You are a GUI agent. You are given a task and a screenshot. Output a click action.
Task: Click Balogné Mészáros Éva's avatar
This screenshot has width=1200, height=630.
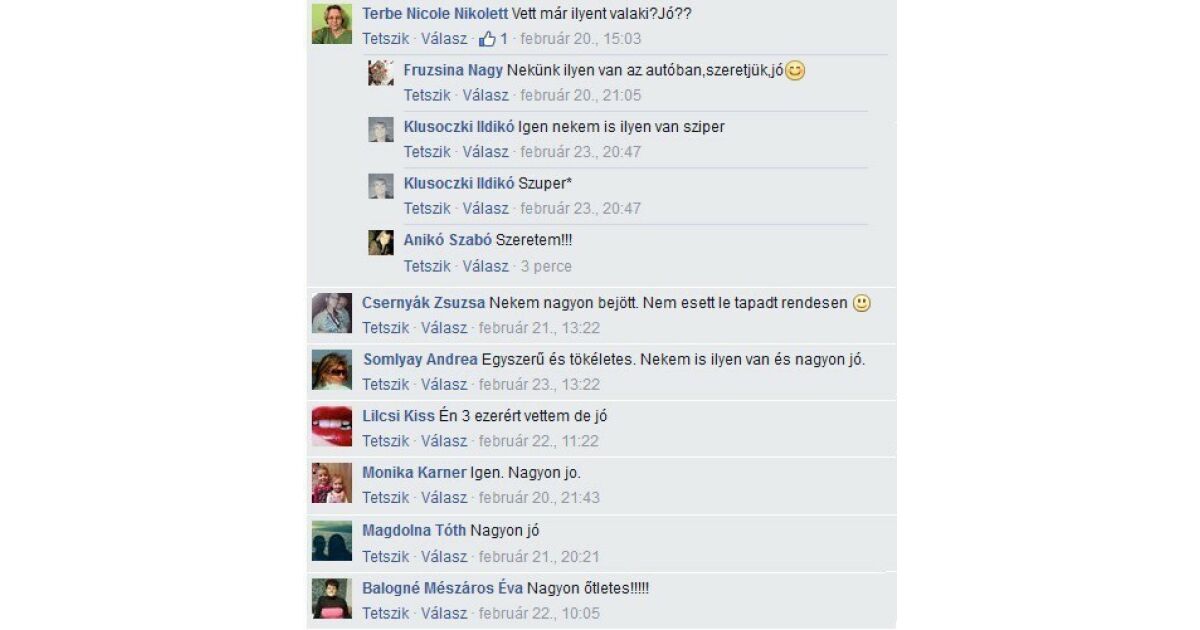tap(331, 598)
